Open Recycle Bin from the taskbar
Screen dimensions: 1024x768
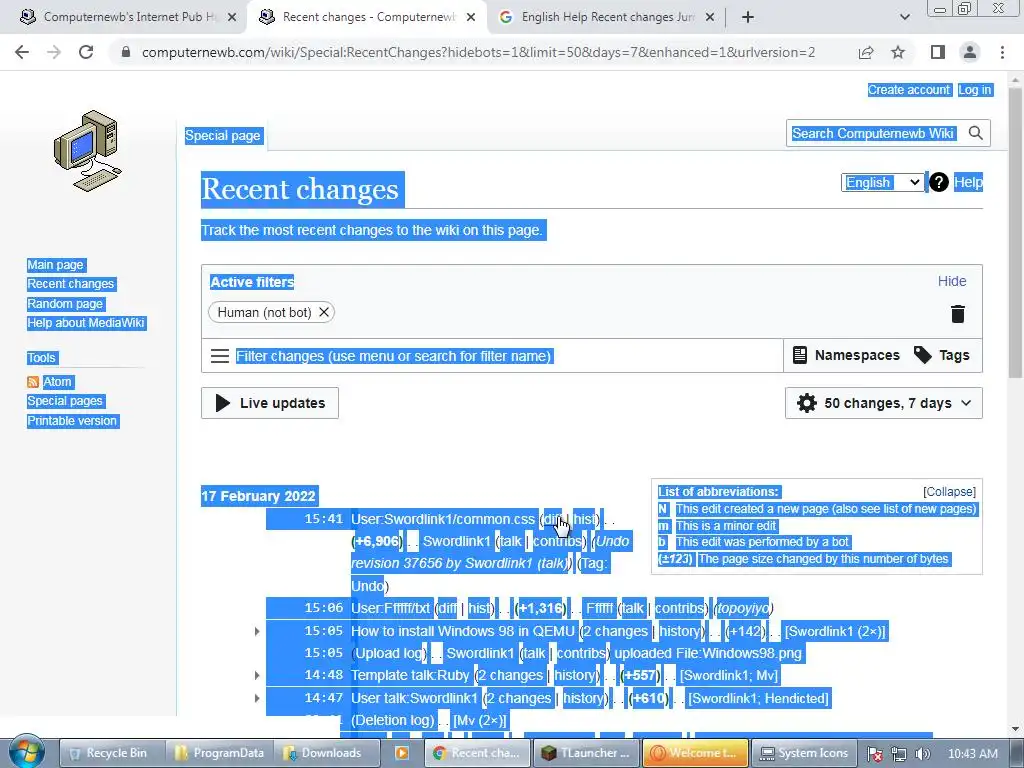110,753
